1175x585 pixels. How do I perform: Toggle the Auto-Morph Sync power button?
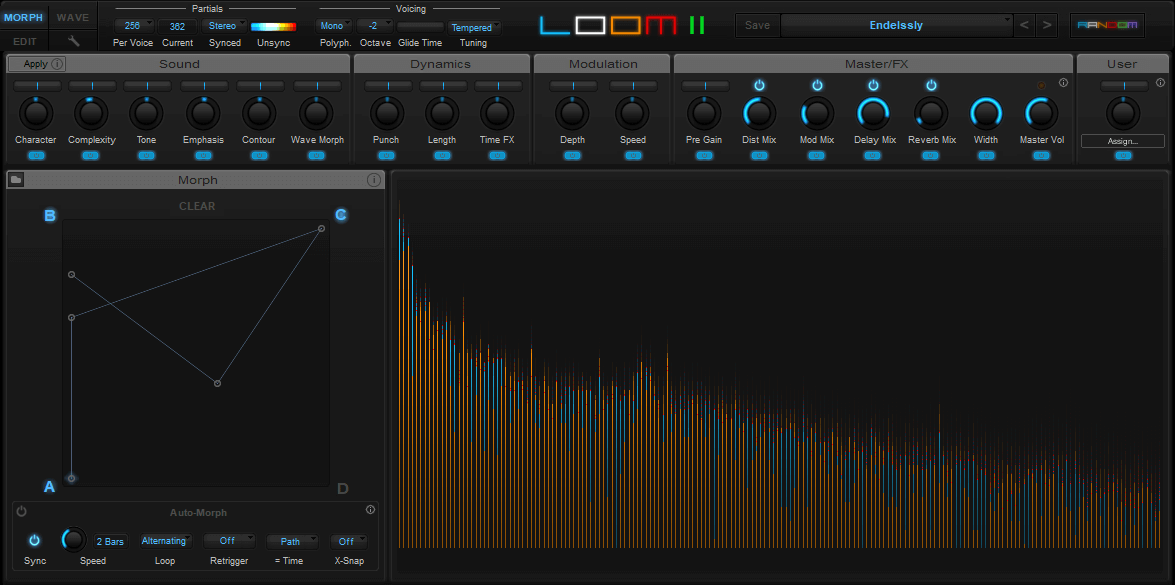pos(34,540)
